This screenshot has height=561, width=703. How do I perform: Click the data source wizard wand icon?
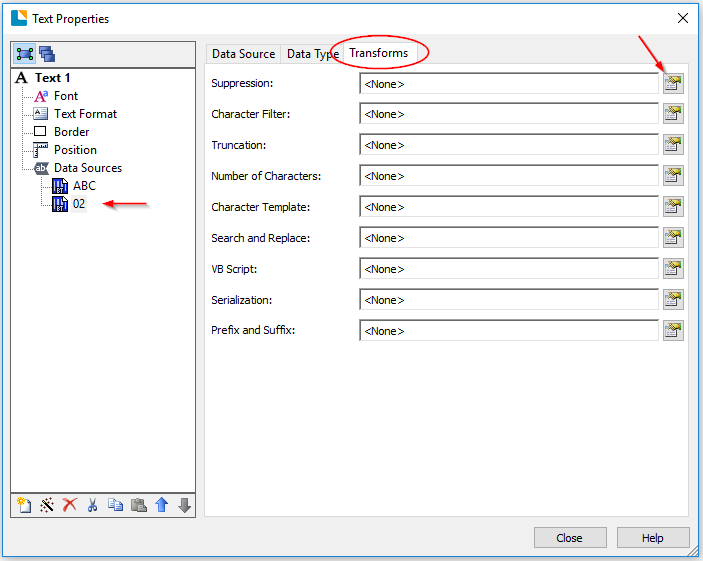47,505
